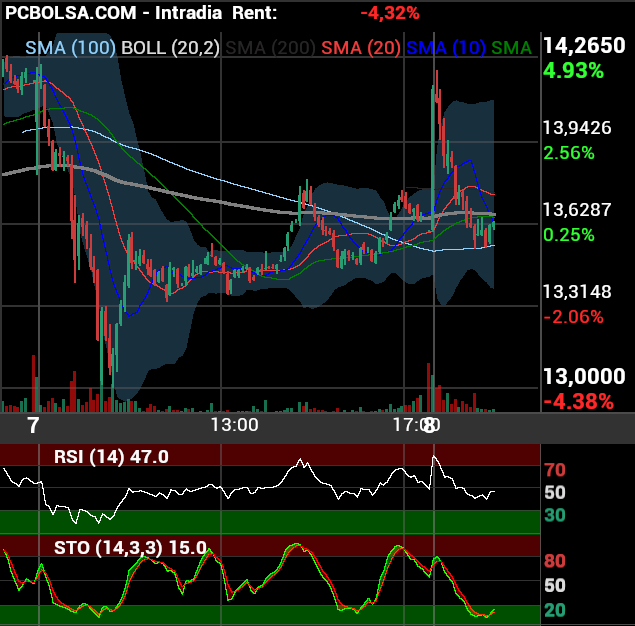Screen dimensions: 635x626
Task: Click the highest candle spike near day 8
Action: (437, 87)
